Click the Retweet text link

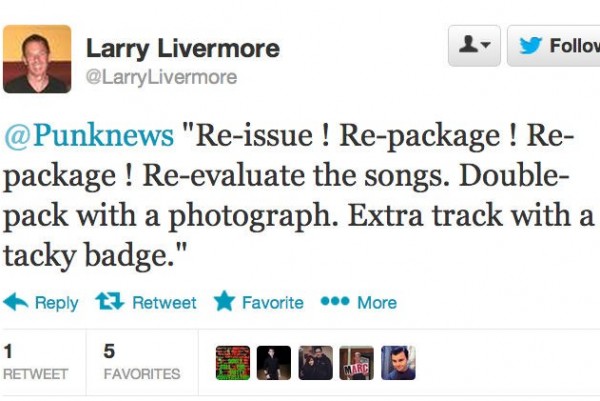164,303
